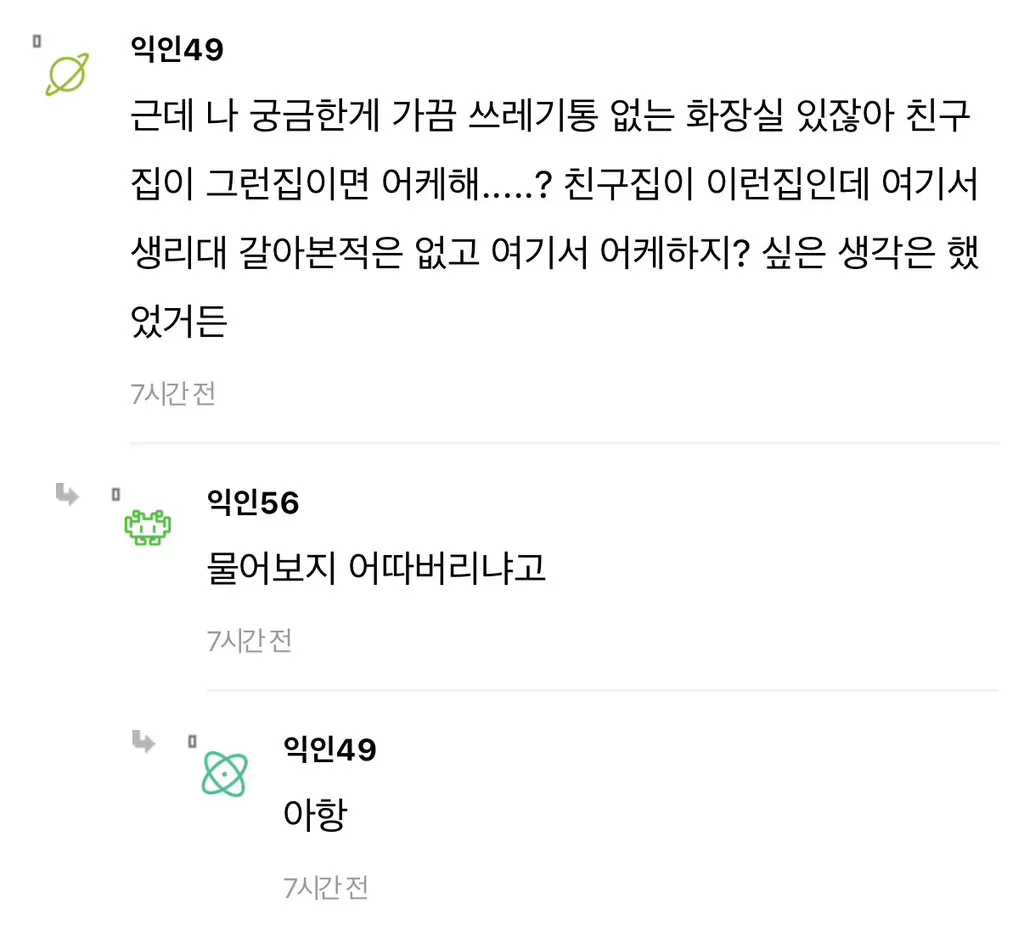
Task: Click reply arrow beside 익인56 comment
Action: tap(67, 494)
